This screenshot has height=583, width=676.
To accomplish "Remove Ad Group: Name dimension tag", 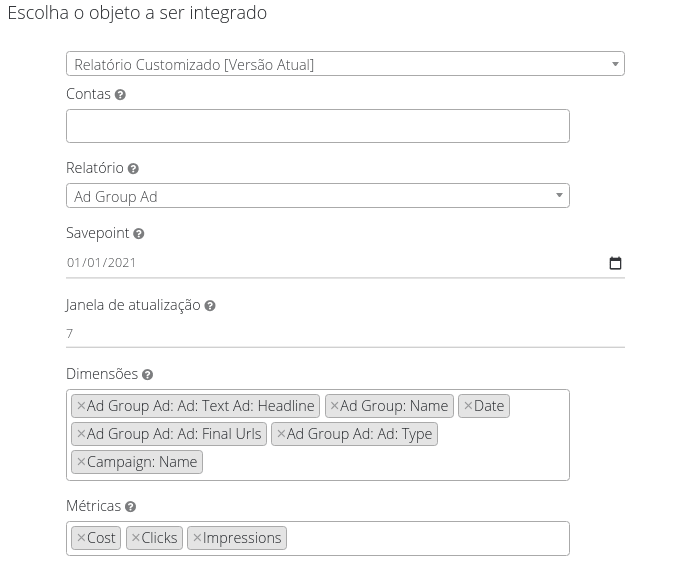I will click(x=334, y=406).
